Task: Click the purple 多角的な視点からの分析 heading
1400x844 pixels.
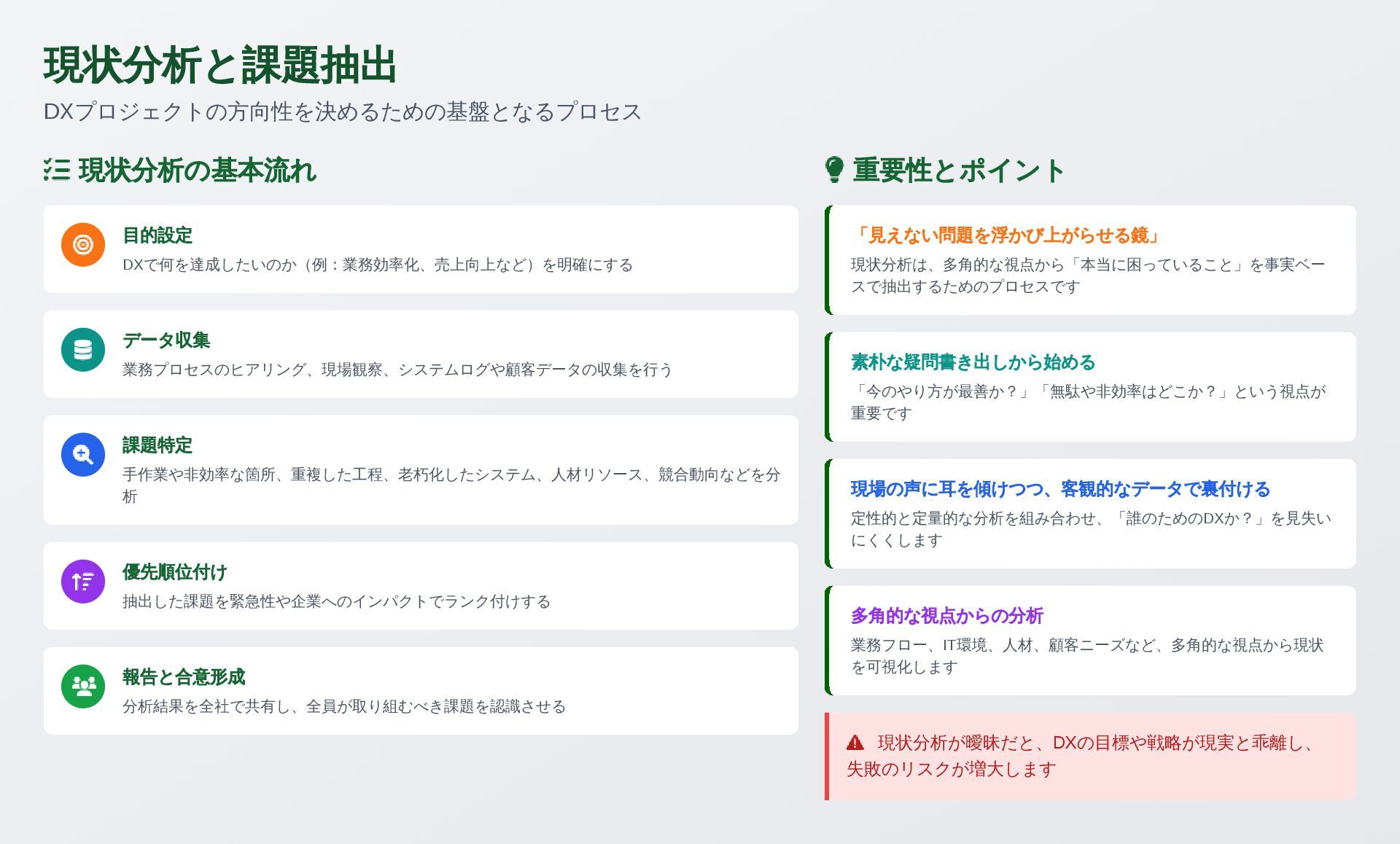Action: [x=946, y=616]
